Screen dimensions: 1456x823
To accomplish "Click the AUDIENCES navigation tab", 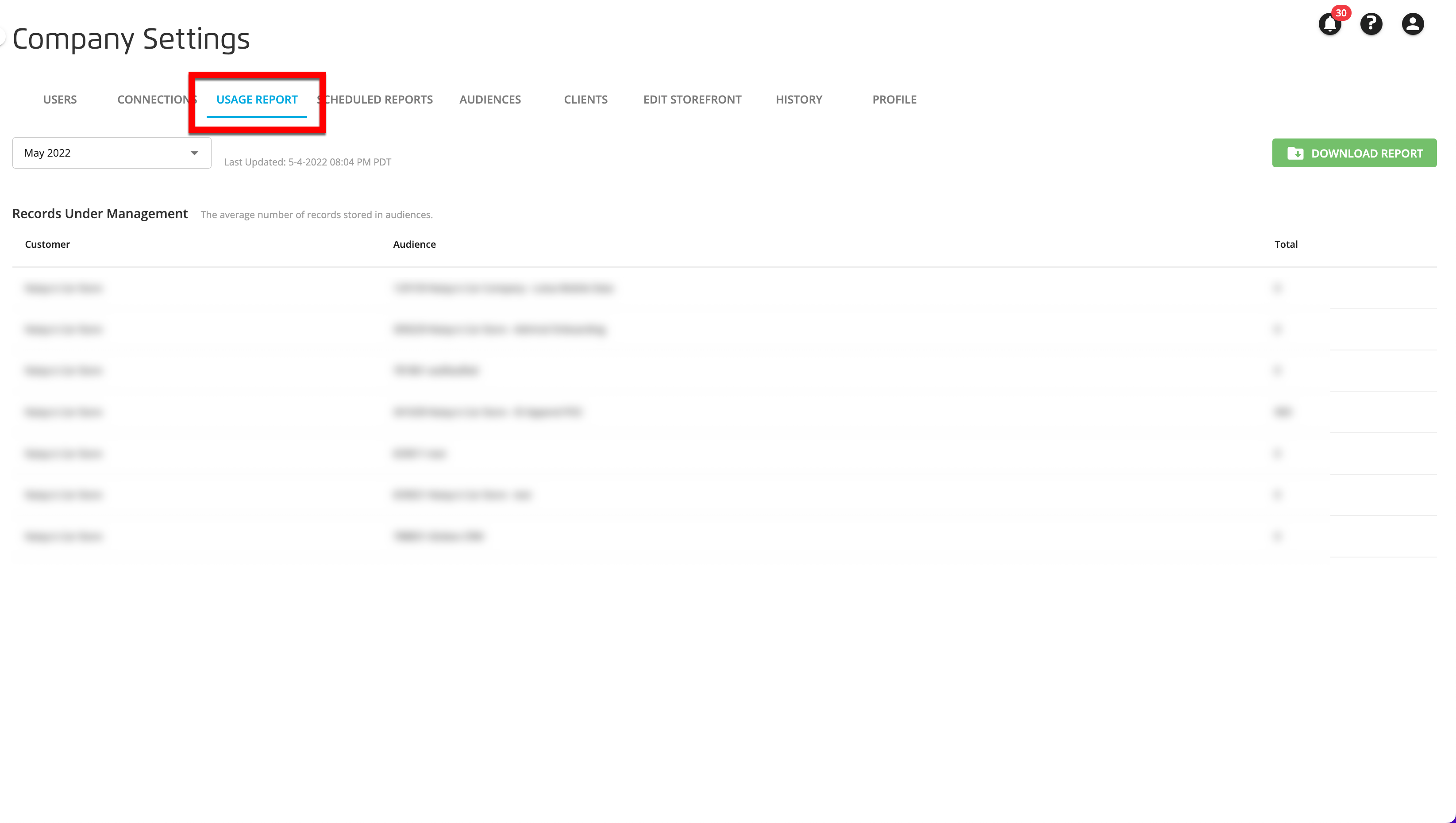I will (490, 99).
